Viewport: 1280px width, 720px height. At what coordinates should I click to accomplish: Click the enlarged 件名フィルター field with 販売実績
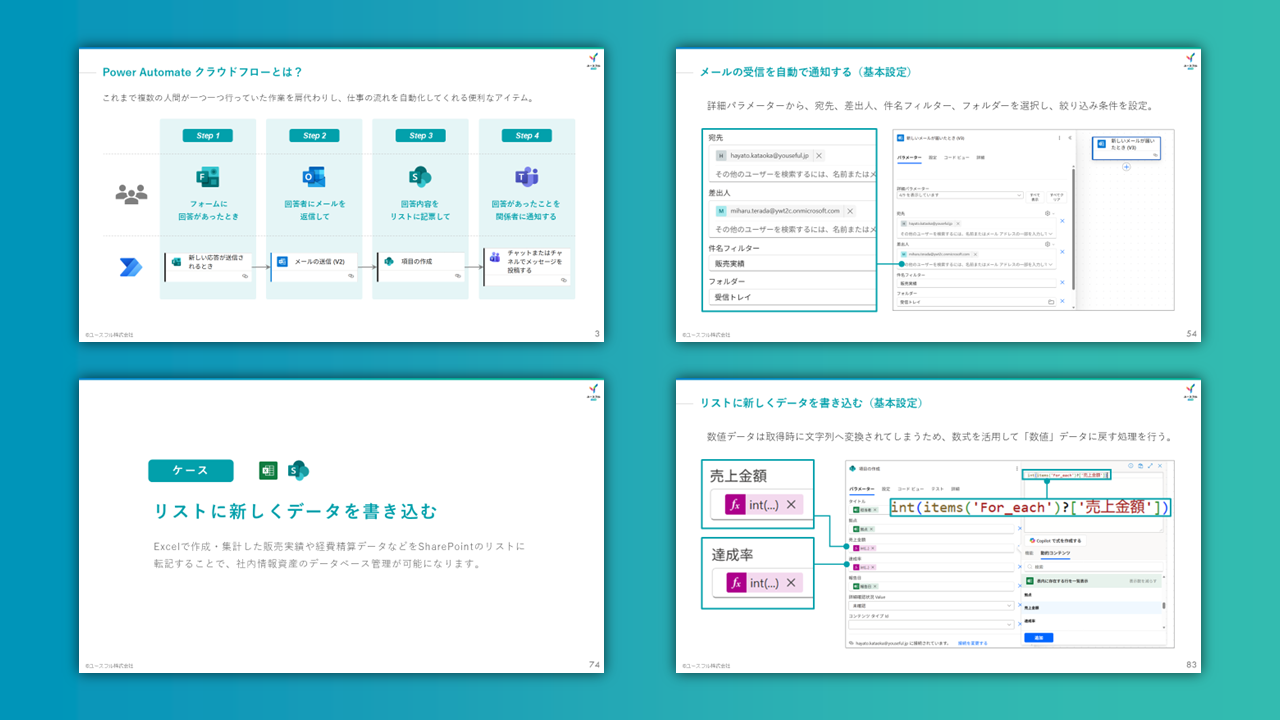pyautogui.click(x=790, y=263)
